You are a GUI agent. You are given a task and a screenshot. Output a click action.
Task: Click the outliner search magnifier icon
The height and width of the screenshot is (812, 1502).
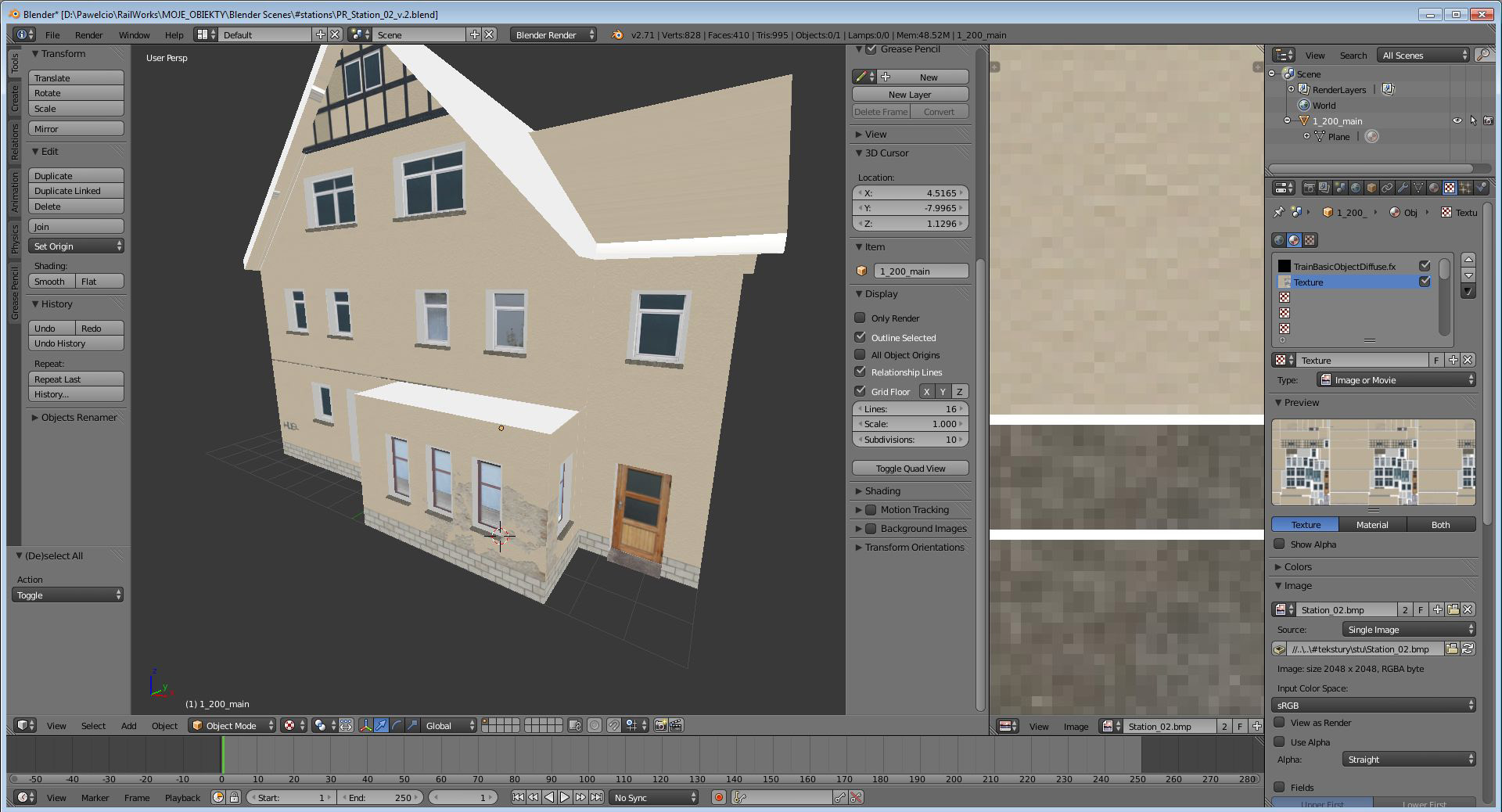point(1482,55)
